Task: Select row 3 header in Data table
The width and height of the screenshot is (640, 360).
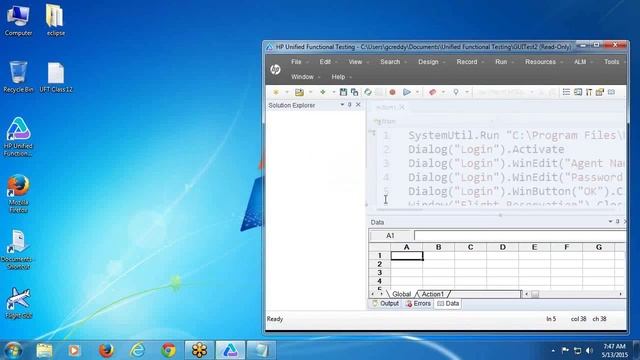Action: pos(380,273)
